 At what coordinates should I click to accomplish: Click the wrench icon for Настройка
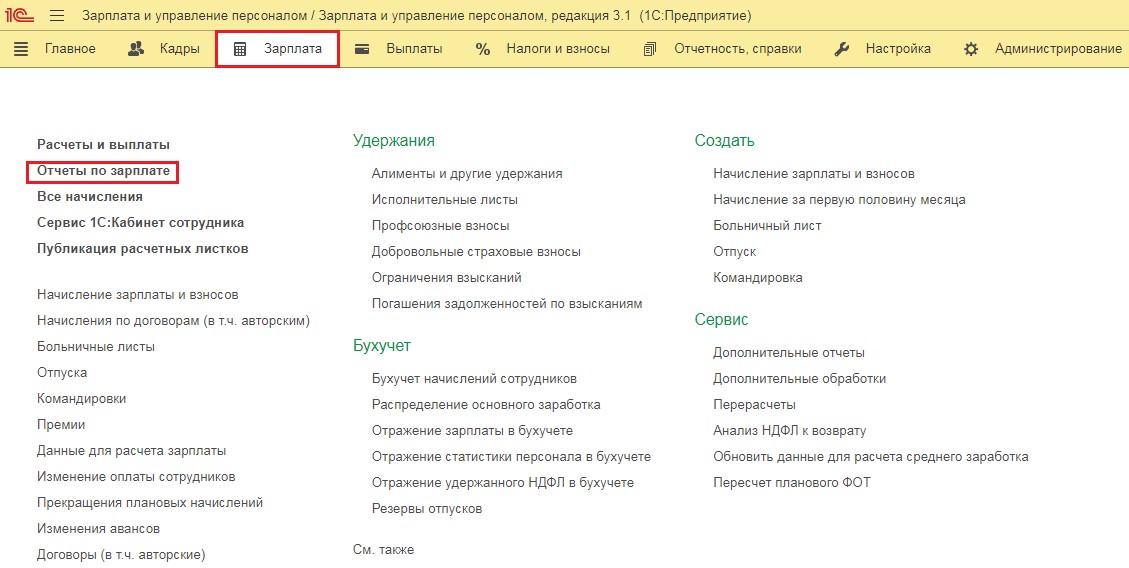841,49
